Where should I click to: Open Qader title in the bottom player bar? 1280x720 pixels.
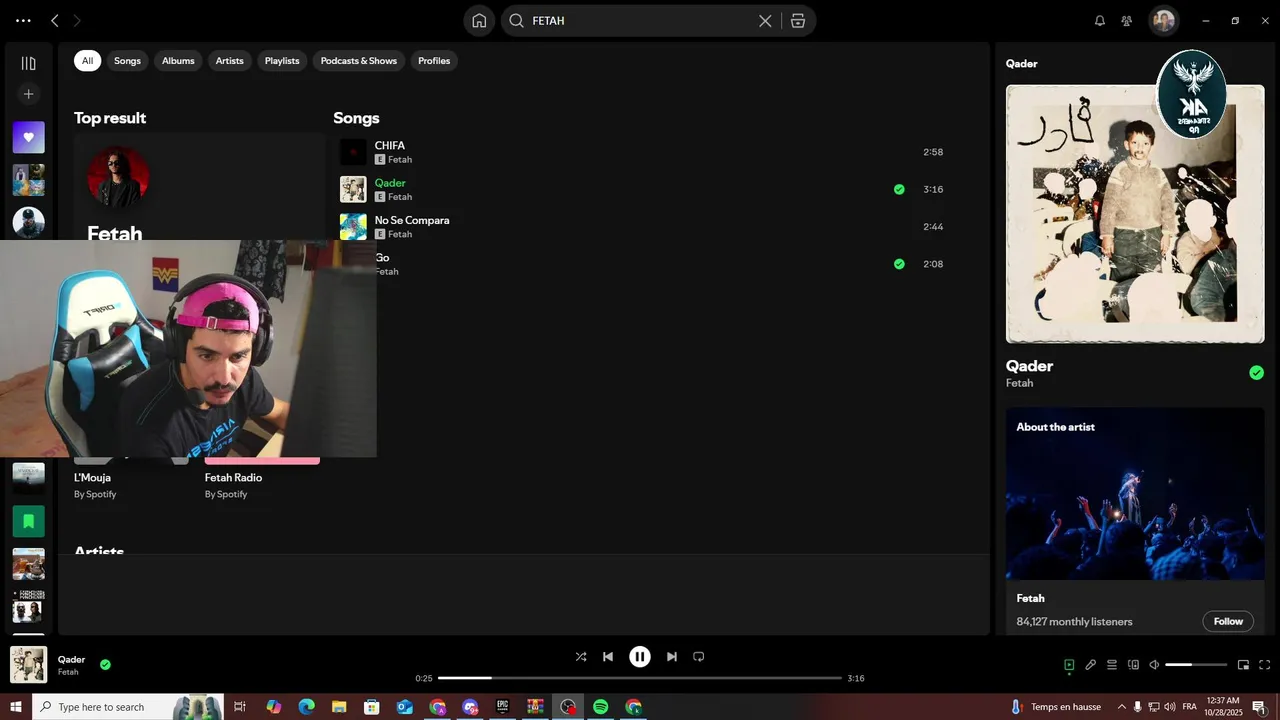point(71,660)
